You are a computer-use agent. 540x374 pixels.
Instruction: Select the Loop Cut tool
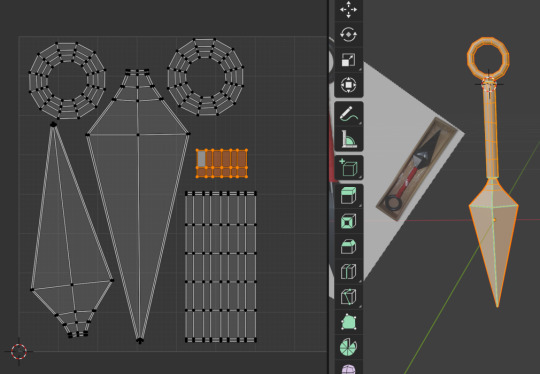coord(349,272)
